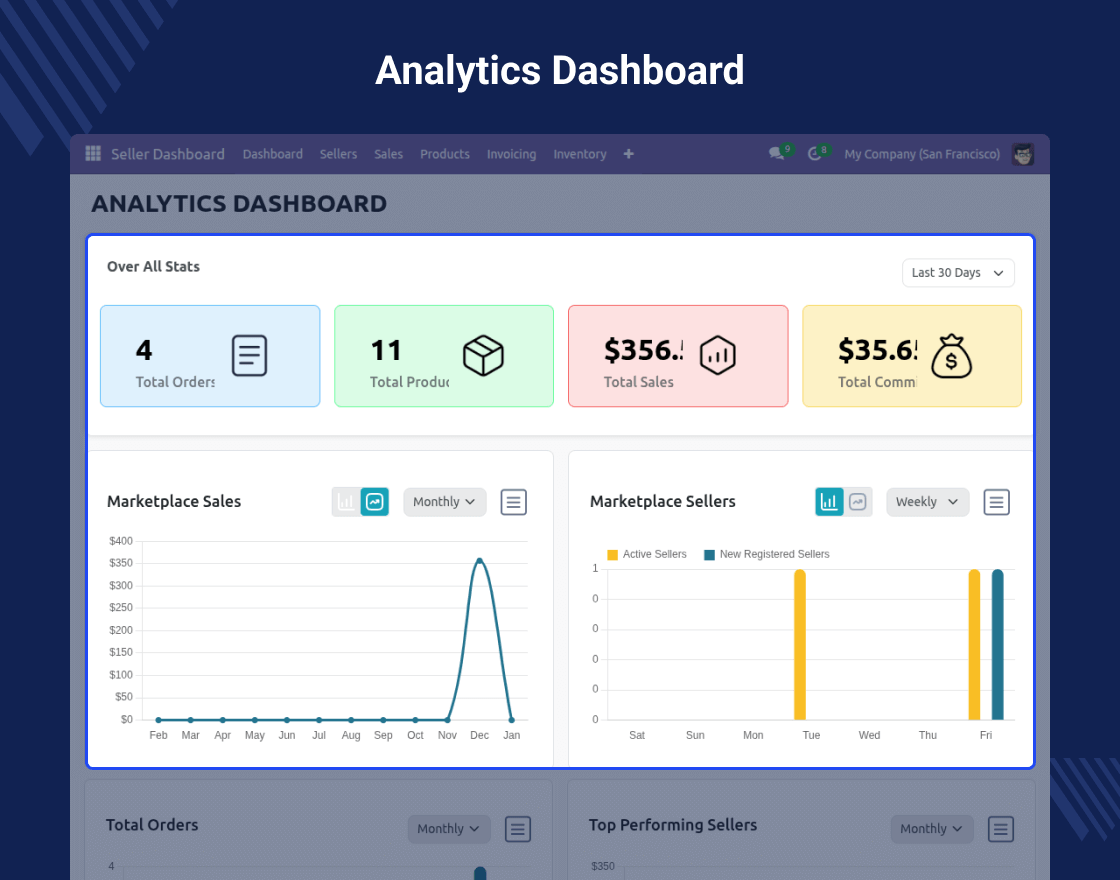Click the Nov data point on sales chart
This screenshot has height=880, width=1120.
point(447,719)
